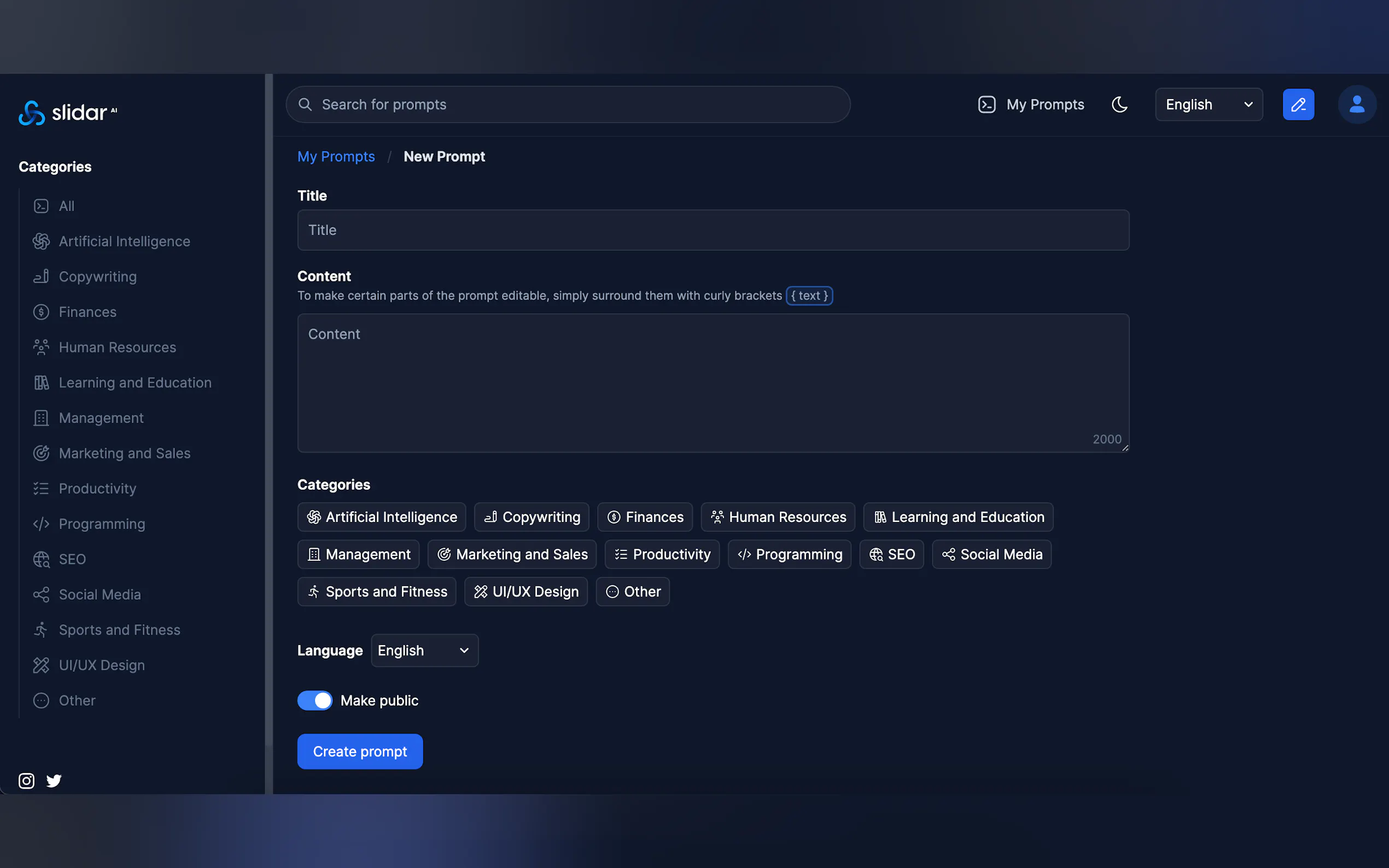Click the search magnifier icon
The width and height of the screenshot is (1389, 868).
(306, 104)
